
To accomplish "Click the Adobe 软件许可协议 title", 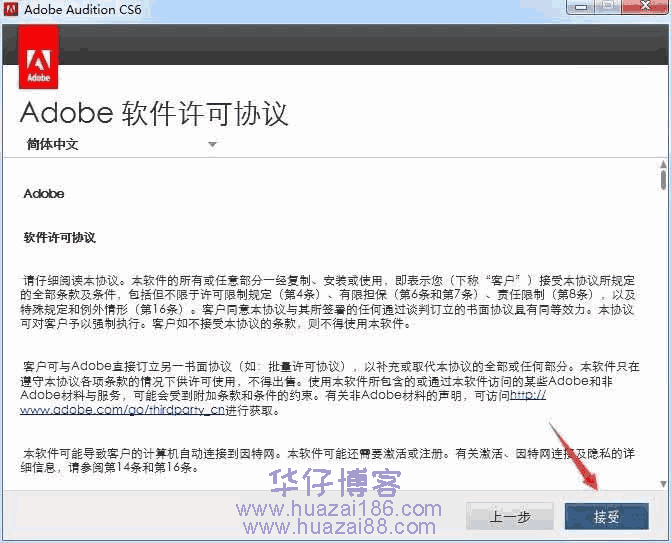I will [154, 113].
